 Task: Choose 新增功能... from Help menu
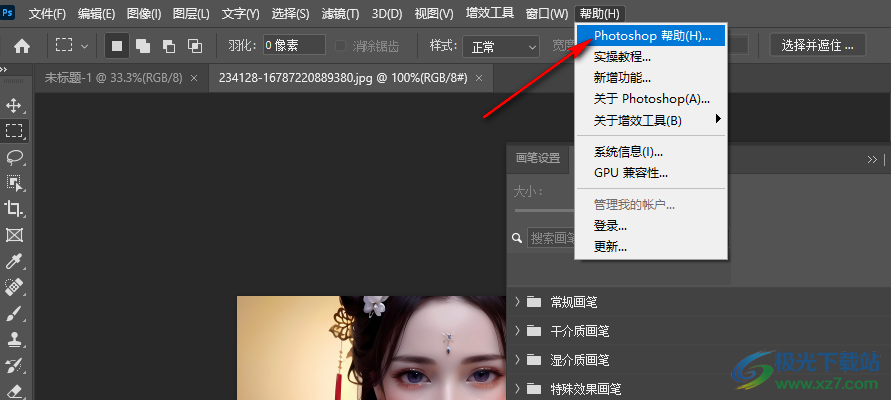click(651, 78)
